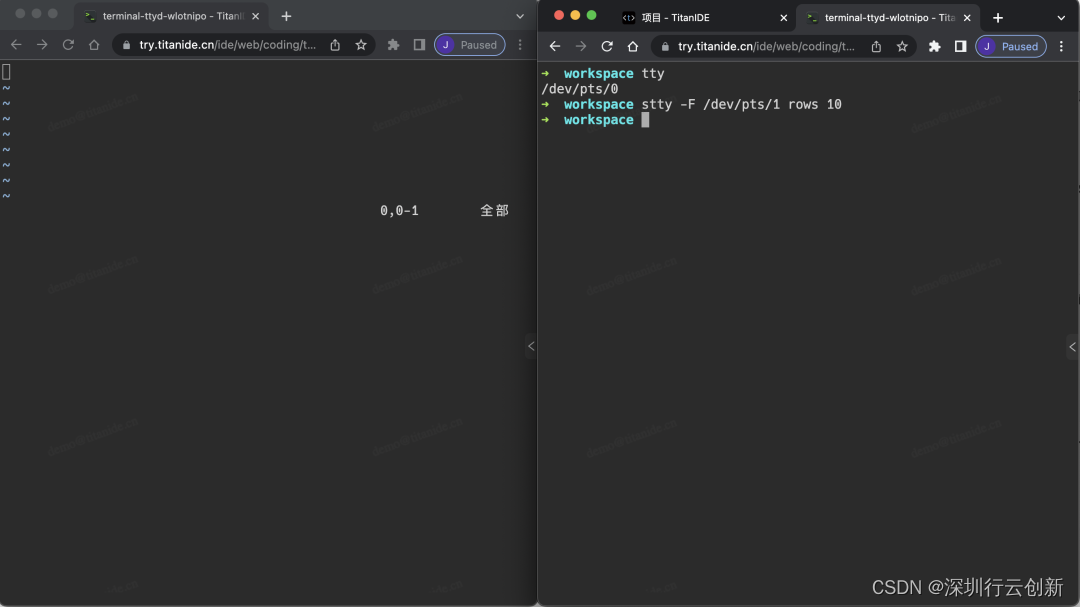Select terminal-ttyd-wlotnipo tab in left window

point(172,16)
